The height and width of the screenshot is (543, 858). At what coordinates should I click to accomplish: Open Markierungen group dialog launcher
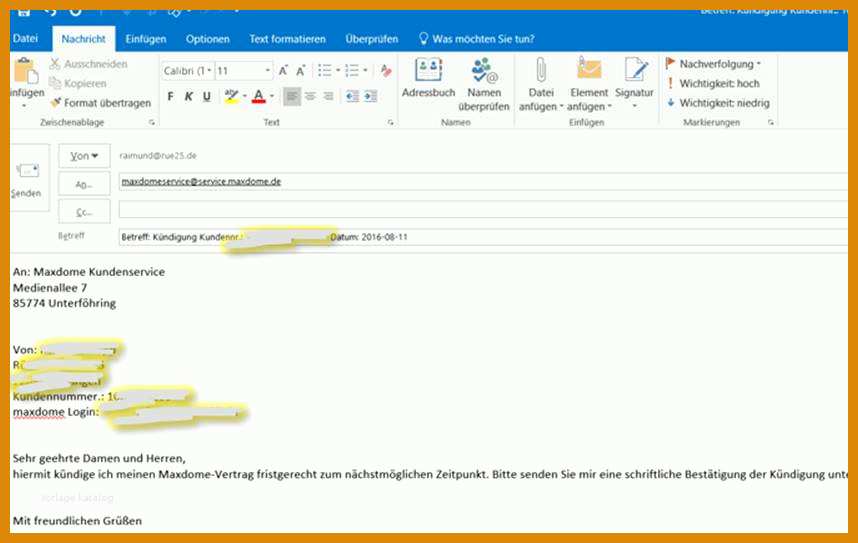770,123
